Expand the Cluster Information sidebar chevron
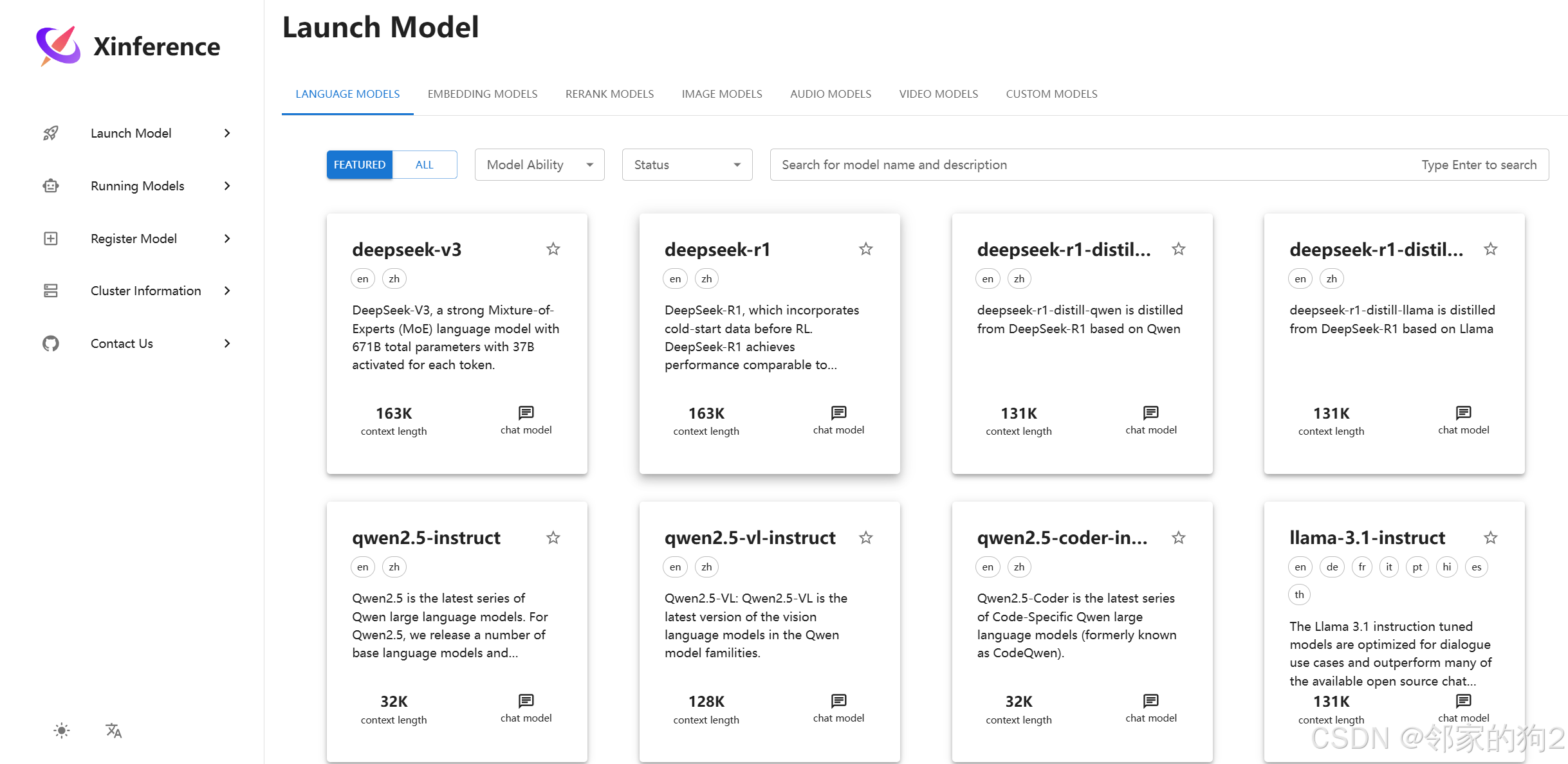 coord(227,291)
